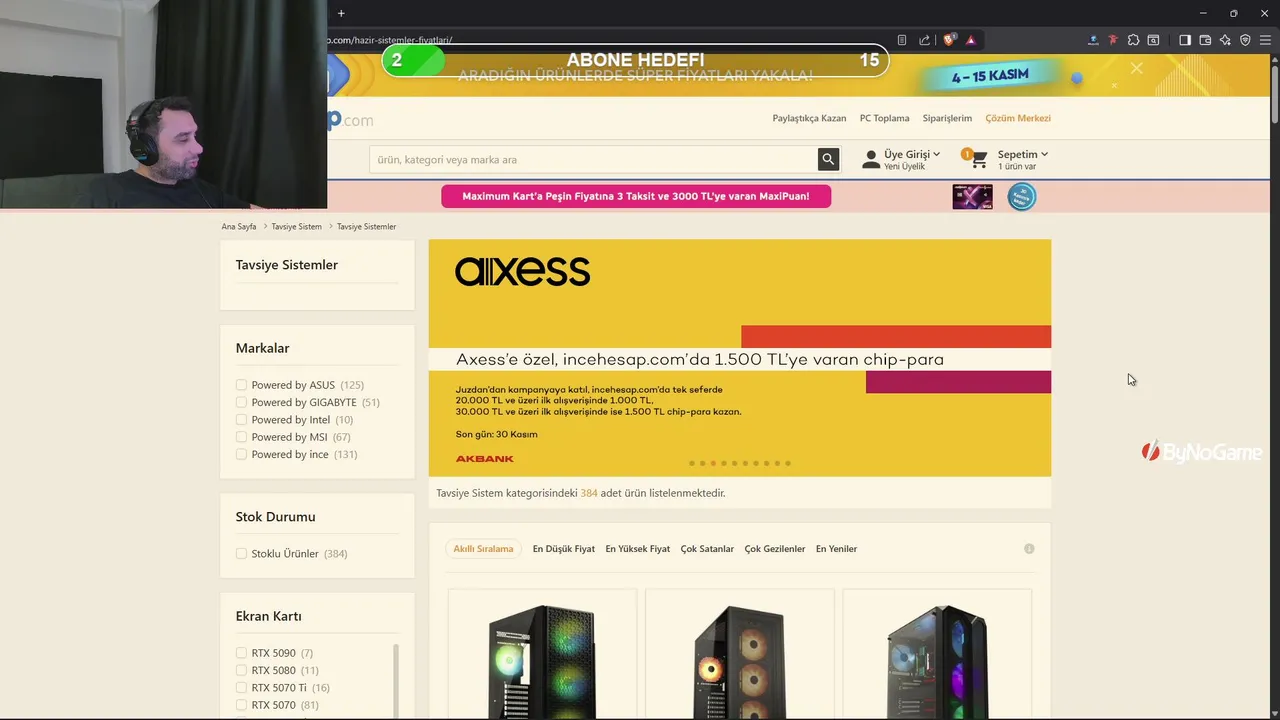
Task: Click the tab search toolbar icon
Action: [x=1153, y=40]
